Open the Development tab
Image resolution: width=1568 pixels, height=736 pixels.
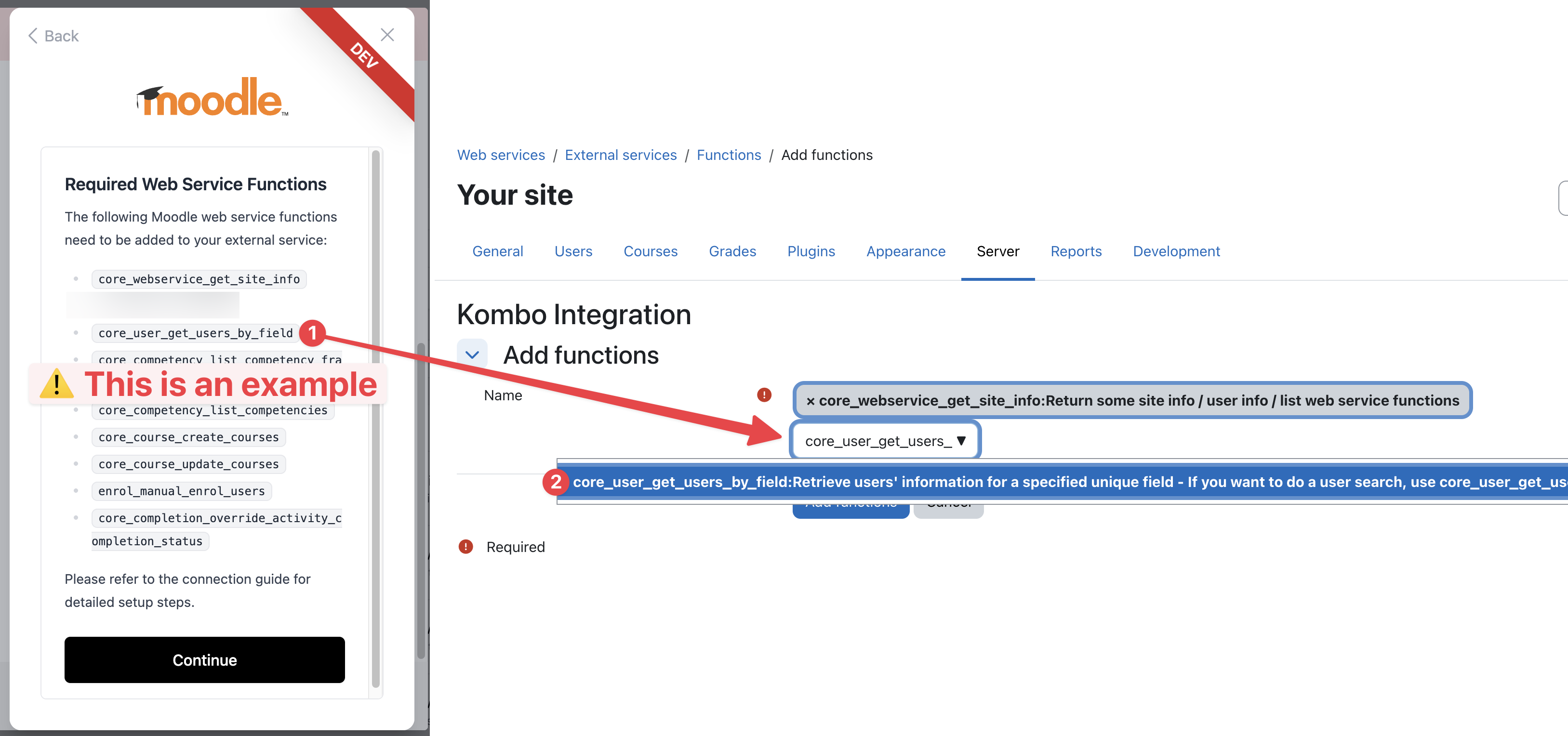(x=1176, y=251)
